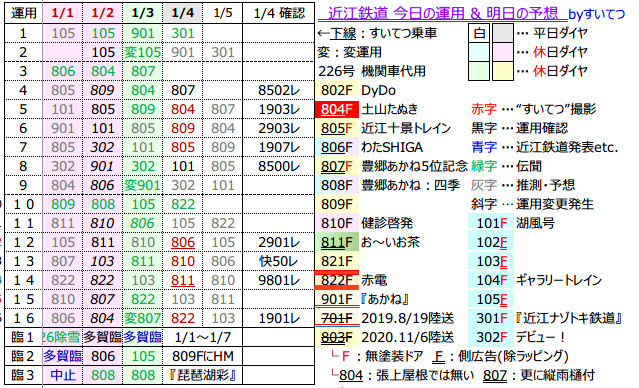639x388 pixels.
Task: Select the 中止 cell in 臨3 row
Action: (x=62, y=375)
